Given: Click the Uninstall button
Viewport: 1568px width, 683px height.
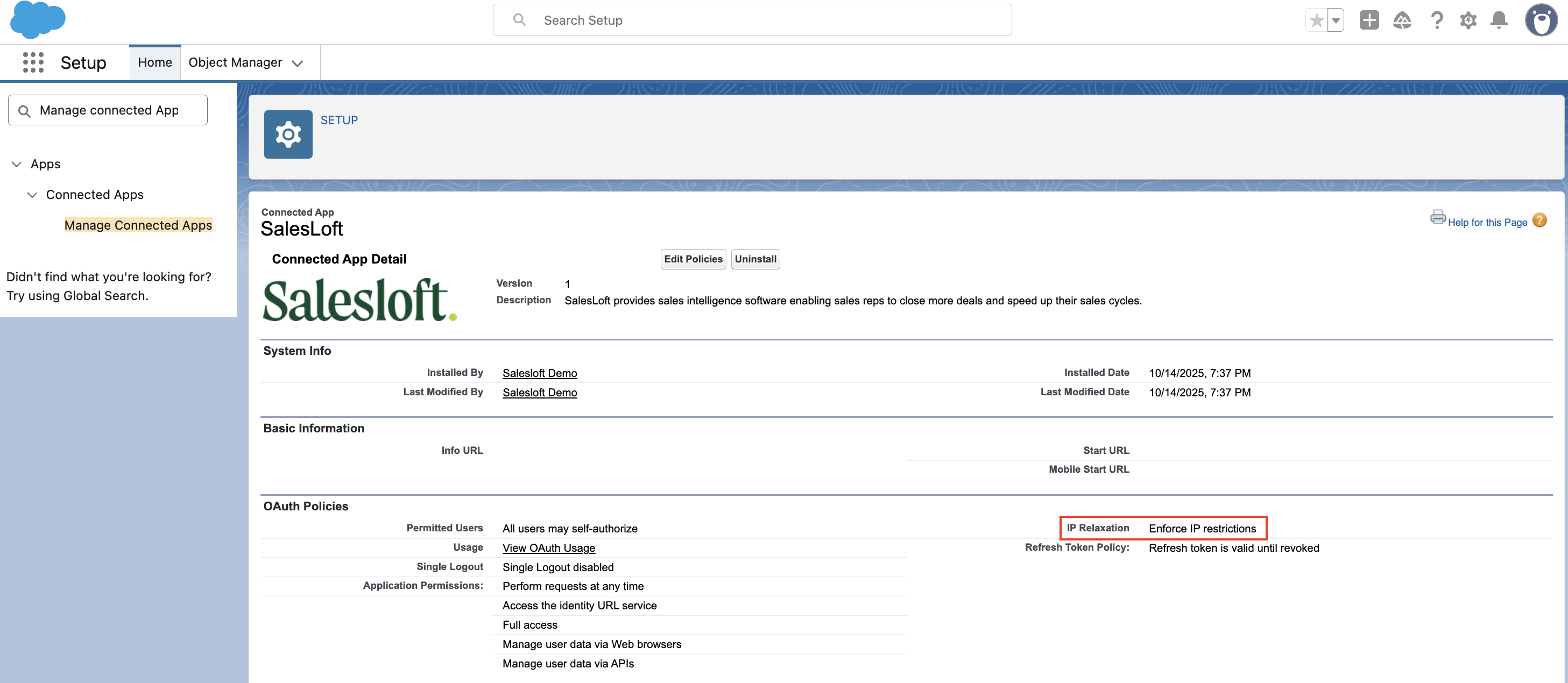Looking at the screenshot, I should click(755, 259).
